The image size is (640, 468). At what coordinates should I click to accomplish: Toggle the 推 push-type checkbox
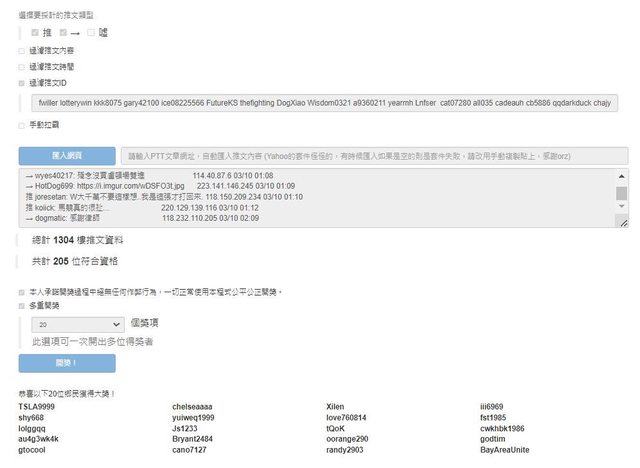tap(35, 33)
